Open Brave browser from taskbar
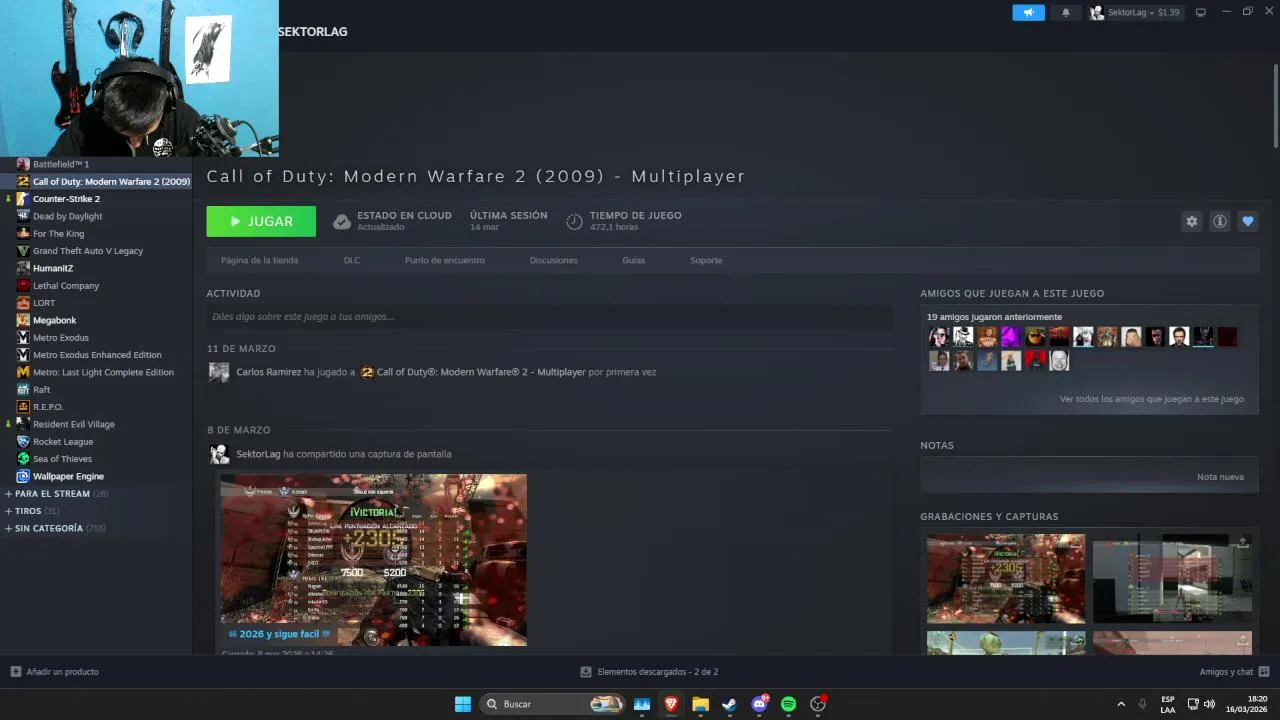This screenshot has height=720, width=1280. [x=671, y=704]
